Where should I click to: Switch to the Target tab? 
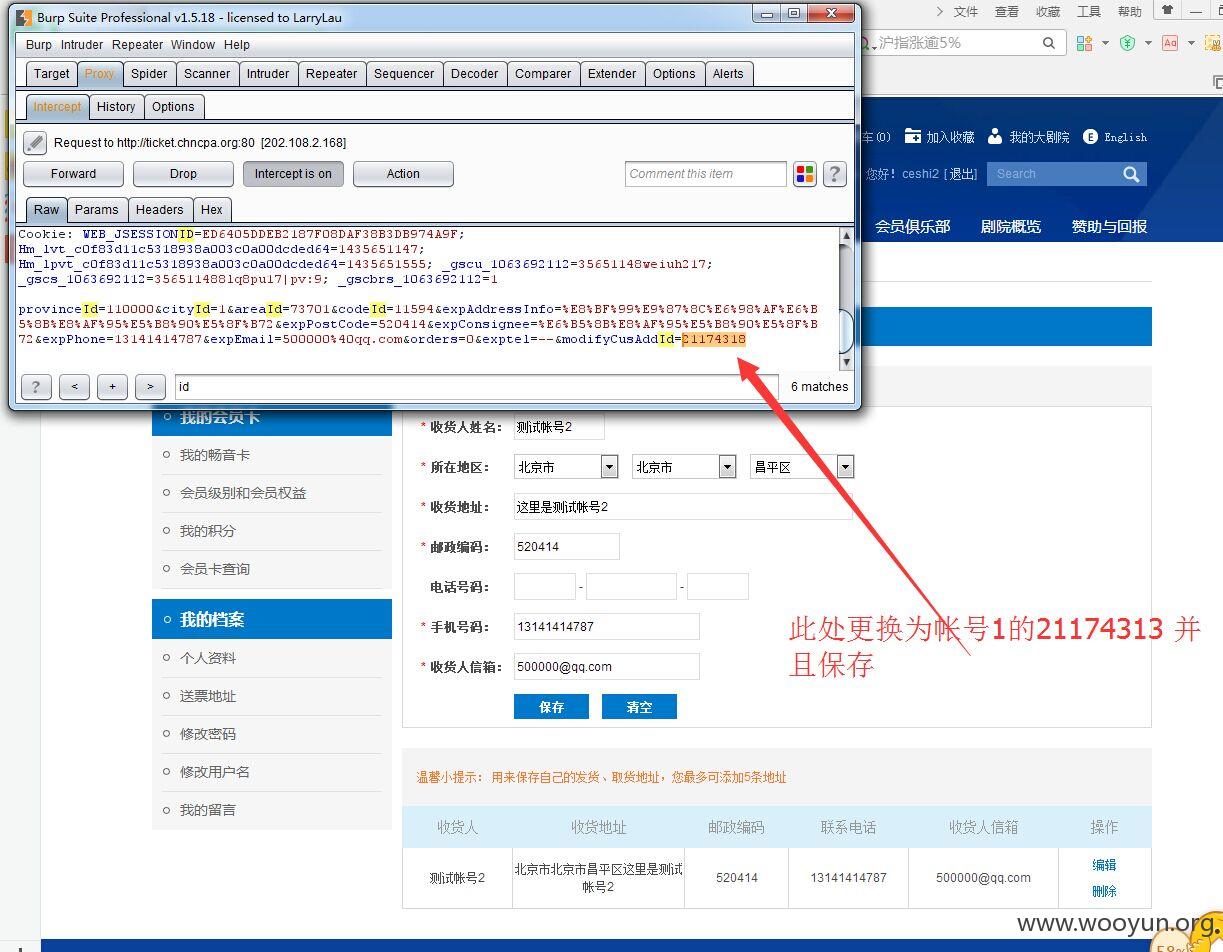tap(51, 74)
